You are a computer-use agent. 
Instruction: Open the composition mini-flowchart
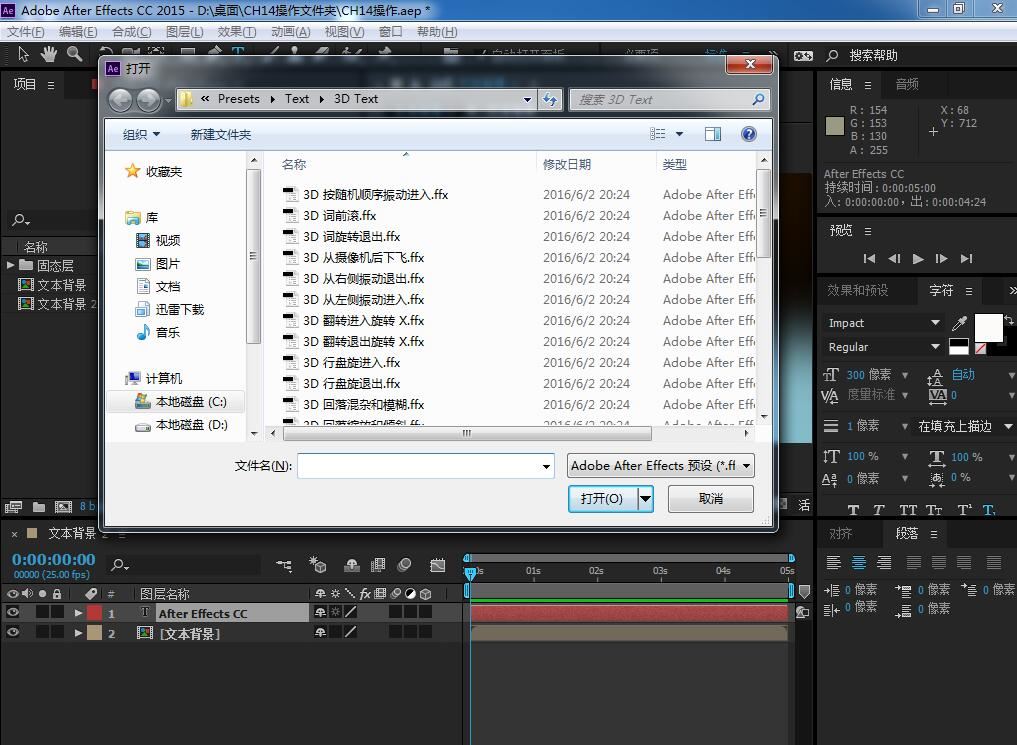pos(283,565)
